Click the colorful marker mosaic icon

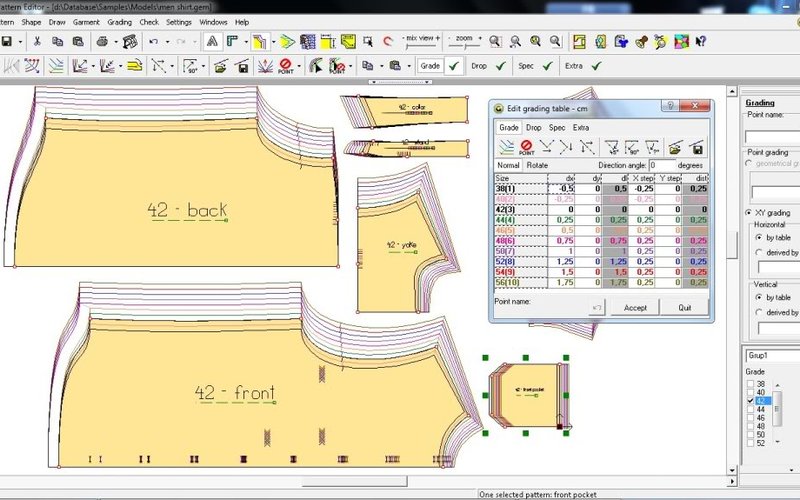682,42
